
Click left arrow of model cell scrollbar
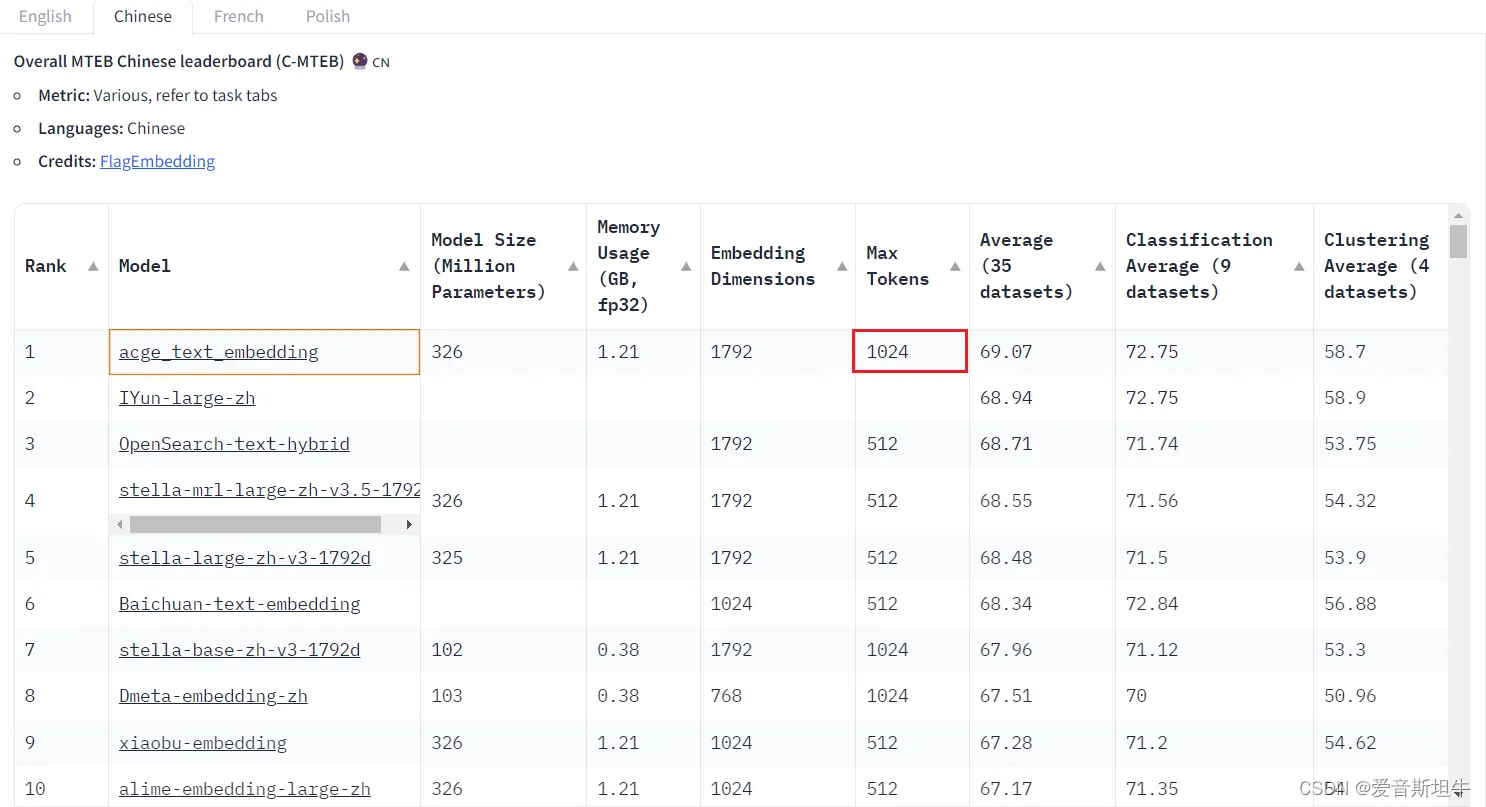click(x=120, y=524)
